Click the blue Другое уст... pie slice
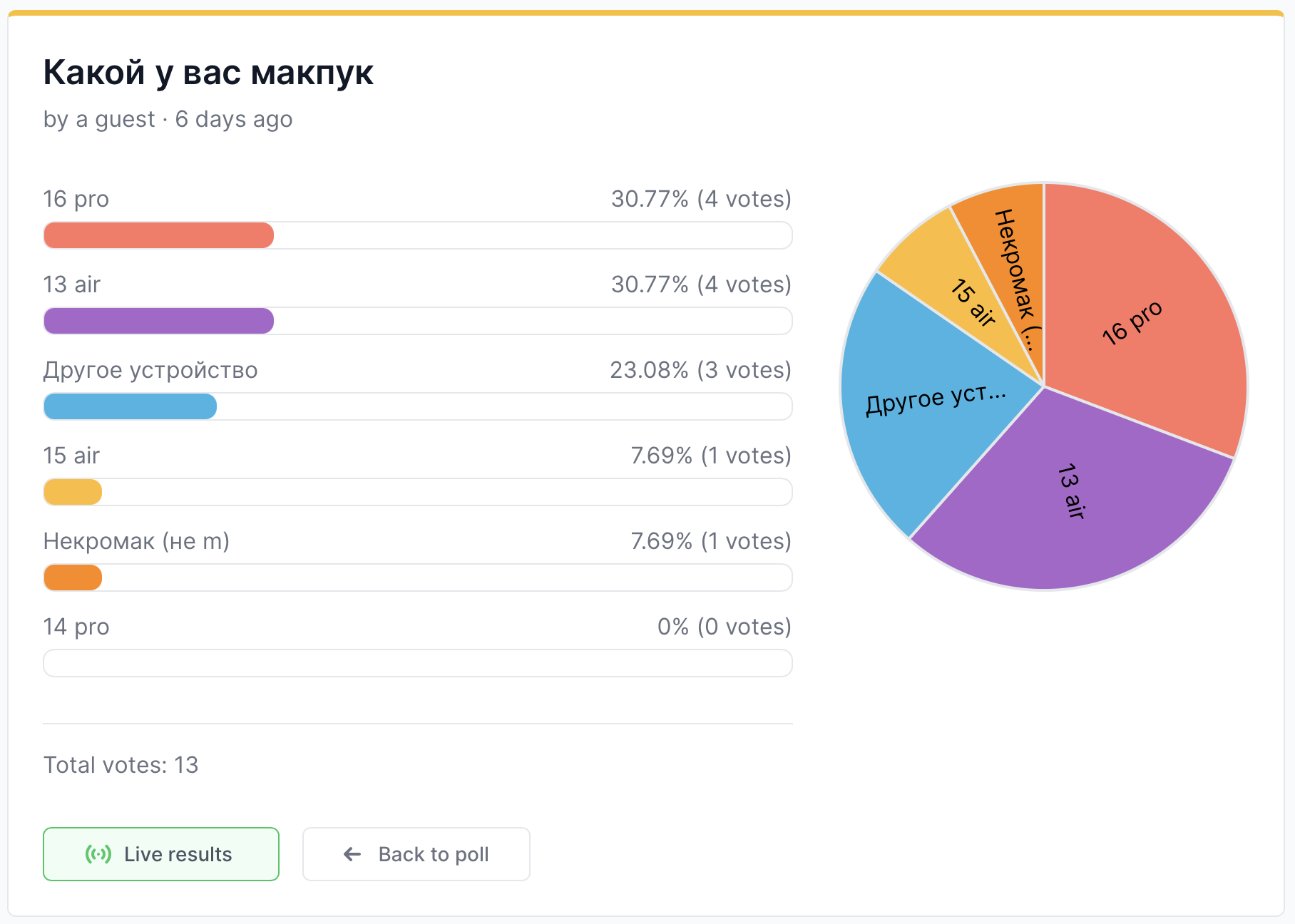The height and width of the screenshot is (924, 1295). coord(927,406)
